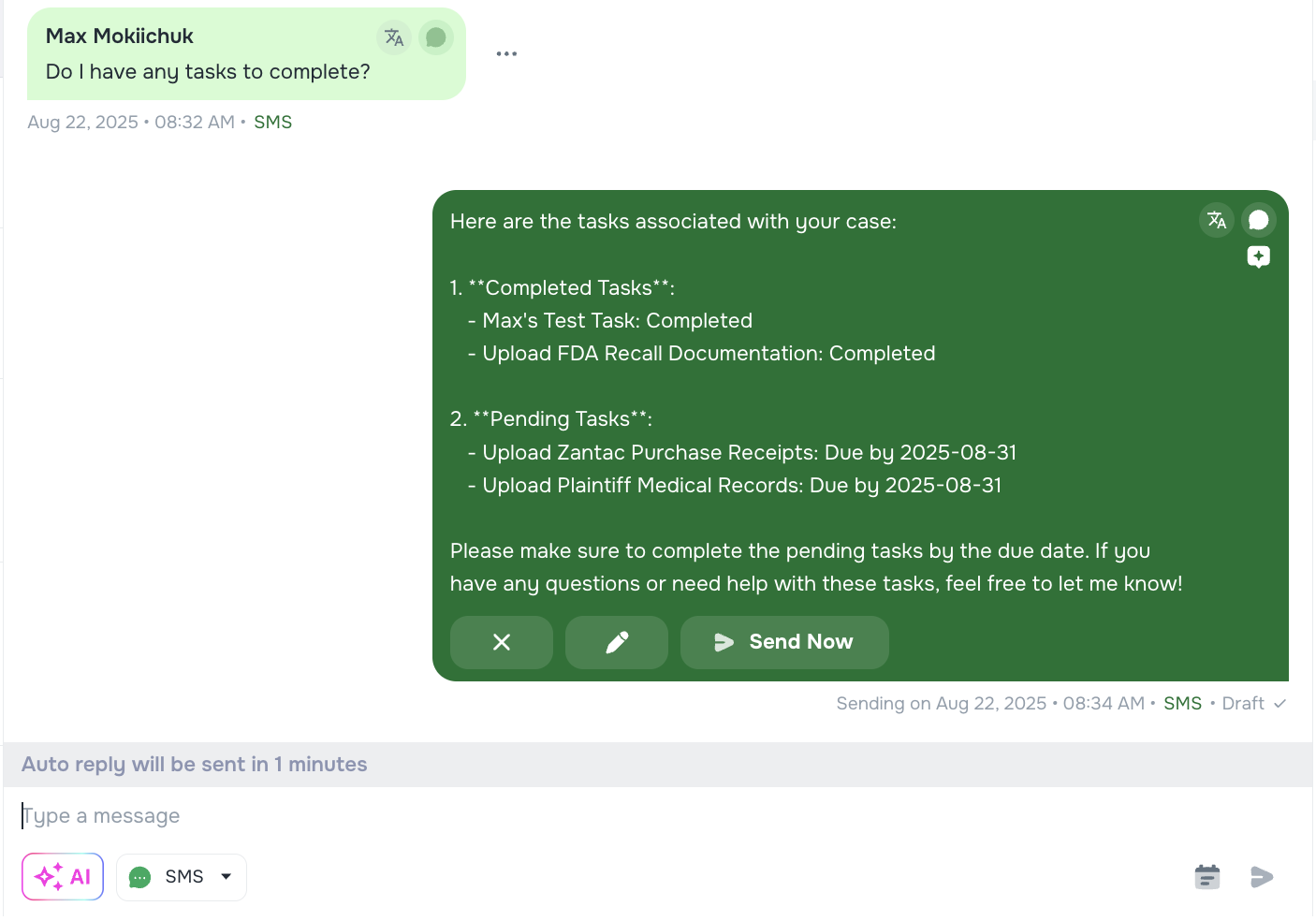Click the SMS link under Max's message

click(272, 122)
